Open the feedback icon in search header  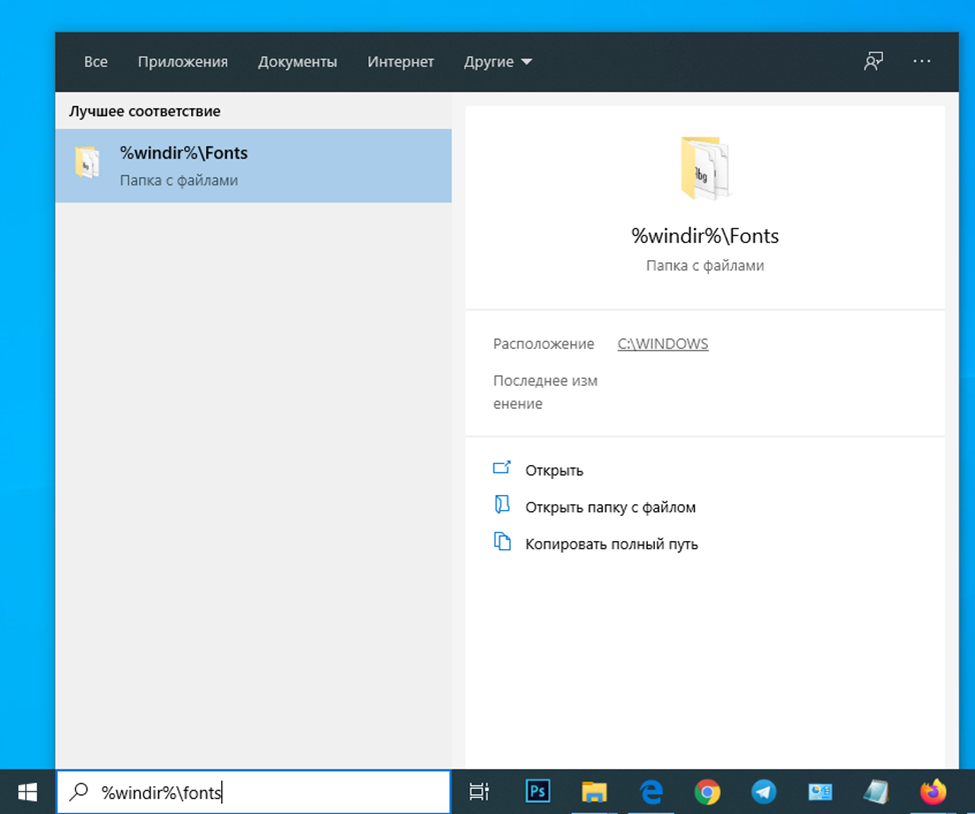point(873,61)
